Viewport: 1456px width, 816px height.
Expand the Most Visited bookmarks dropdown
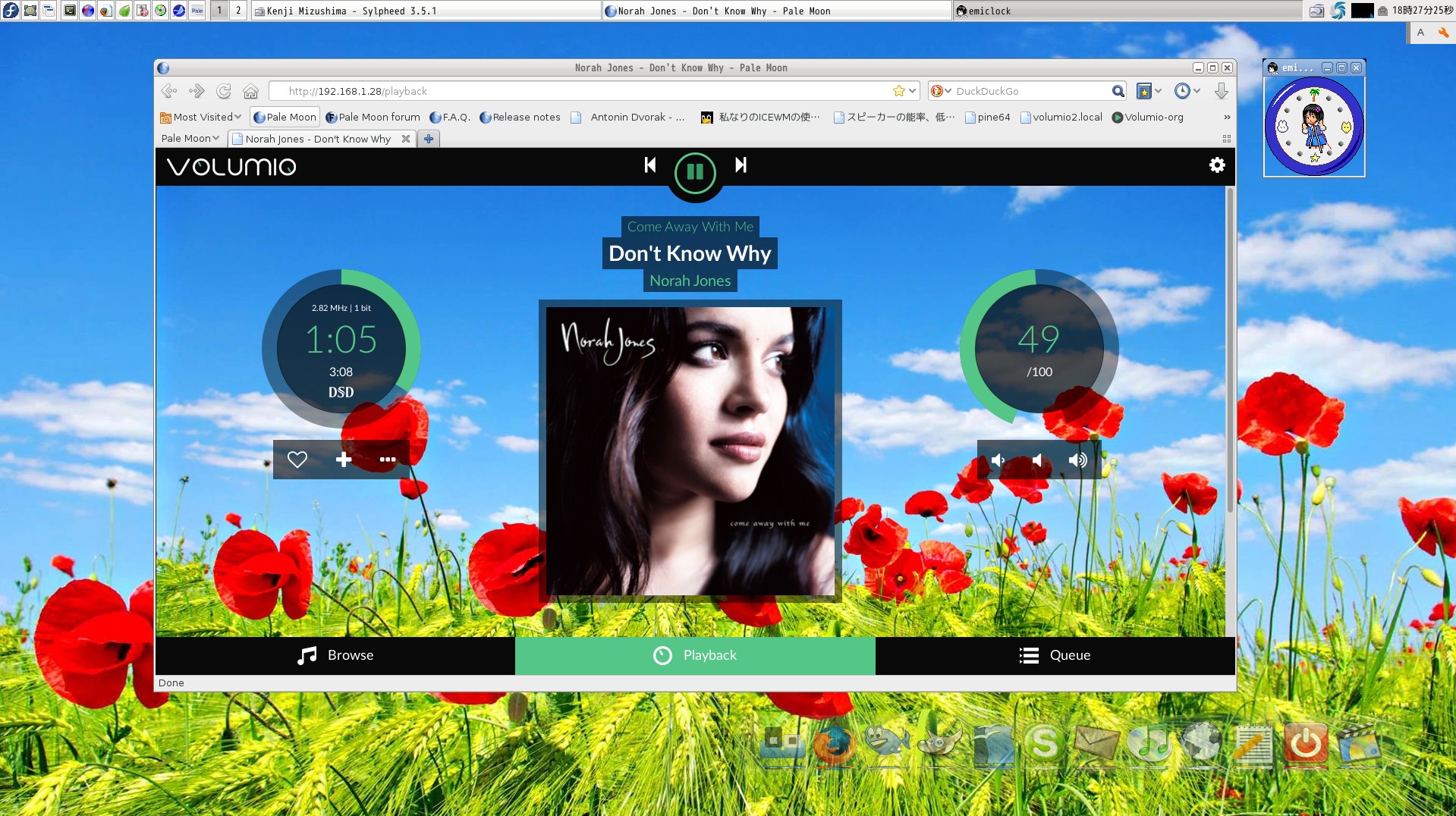click(x=201, y=117)
